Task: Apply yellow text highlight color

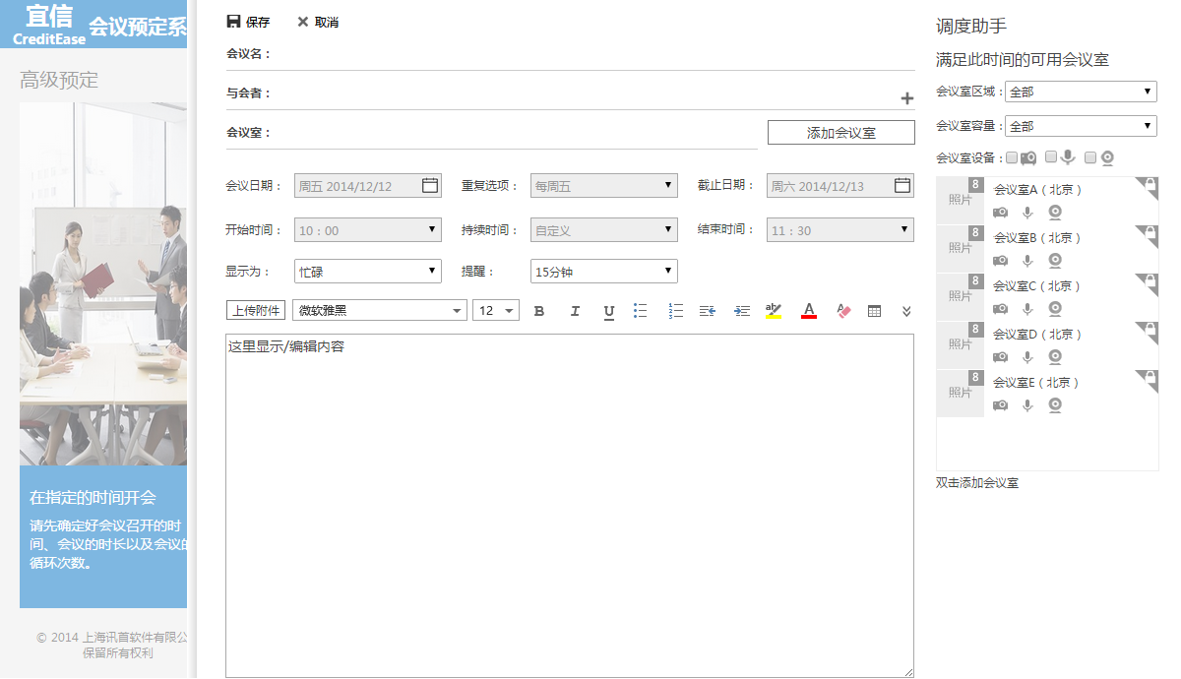Action: (774, 310)
